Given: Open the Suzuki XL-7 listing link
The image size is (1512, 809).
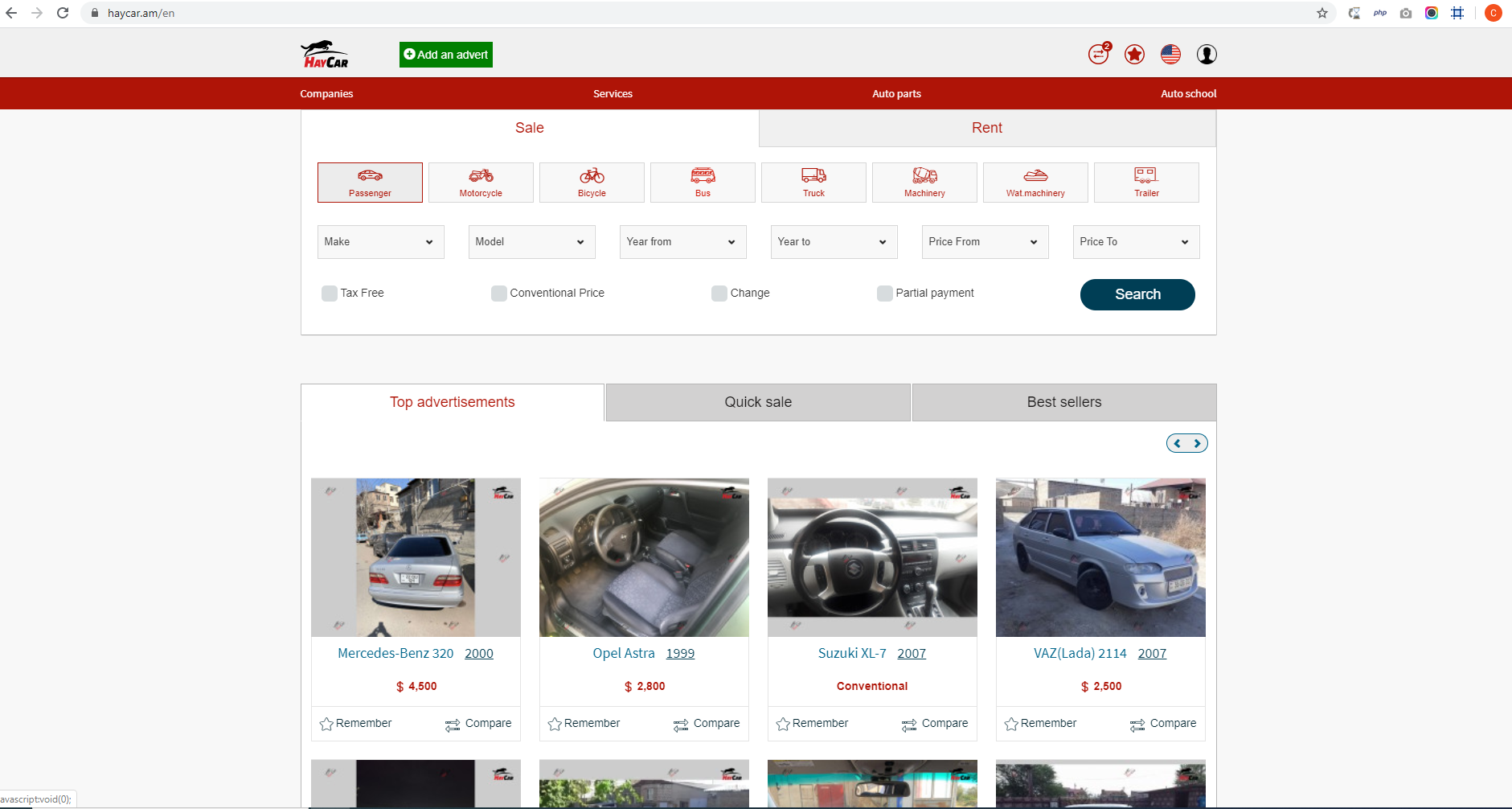Looking at the screenshot, I should [852, 654].
